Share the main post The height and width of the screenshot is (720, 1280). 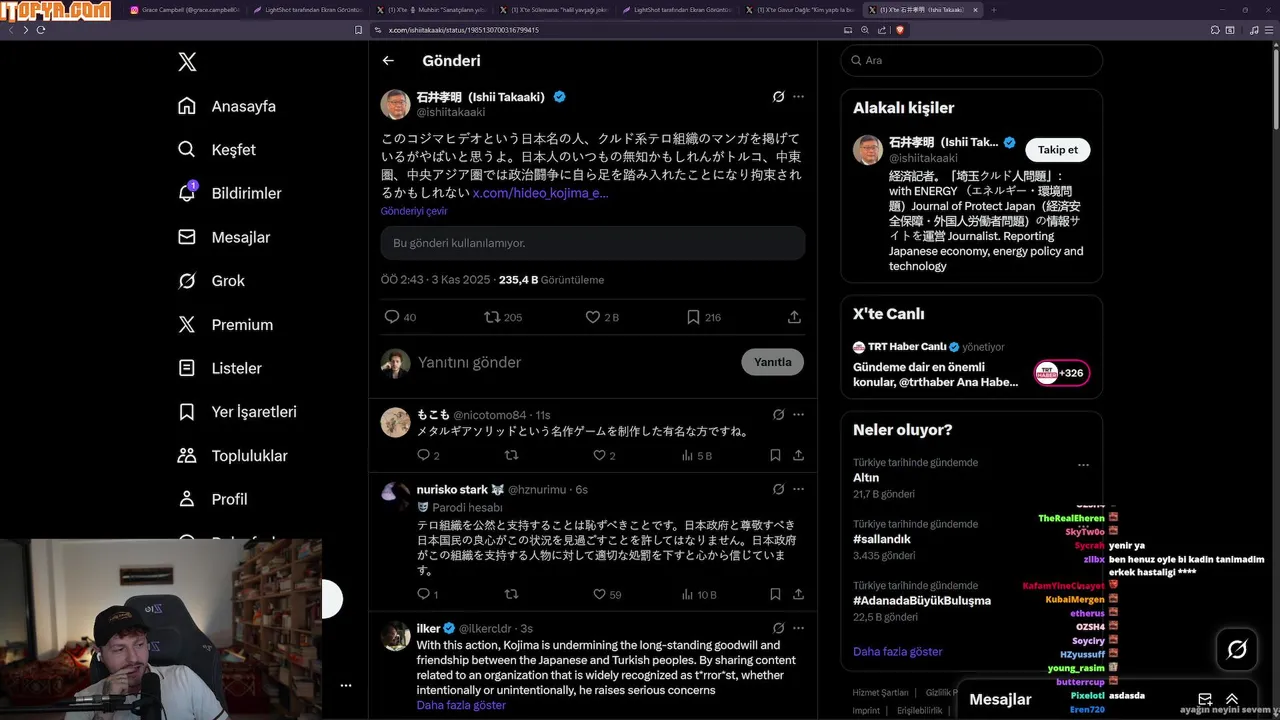(794, 317)
